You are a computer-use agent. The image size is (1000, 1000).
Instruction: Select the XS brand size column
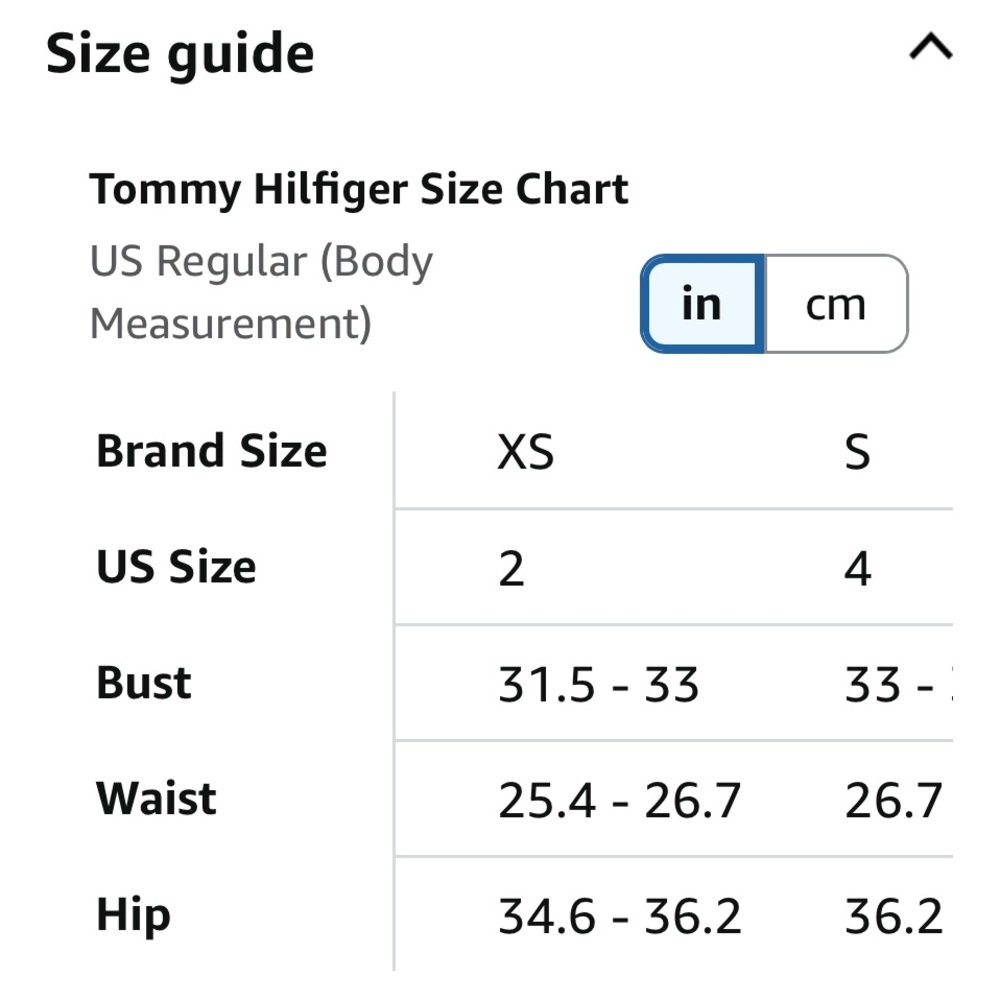coord(525,452)
